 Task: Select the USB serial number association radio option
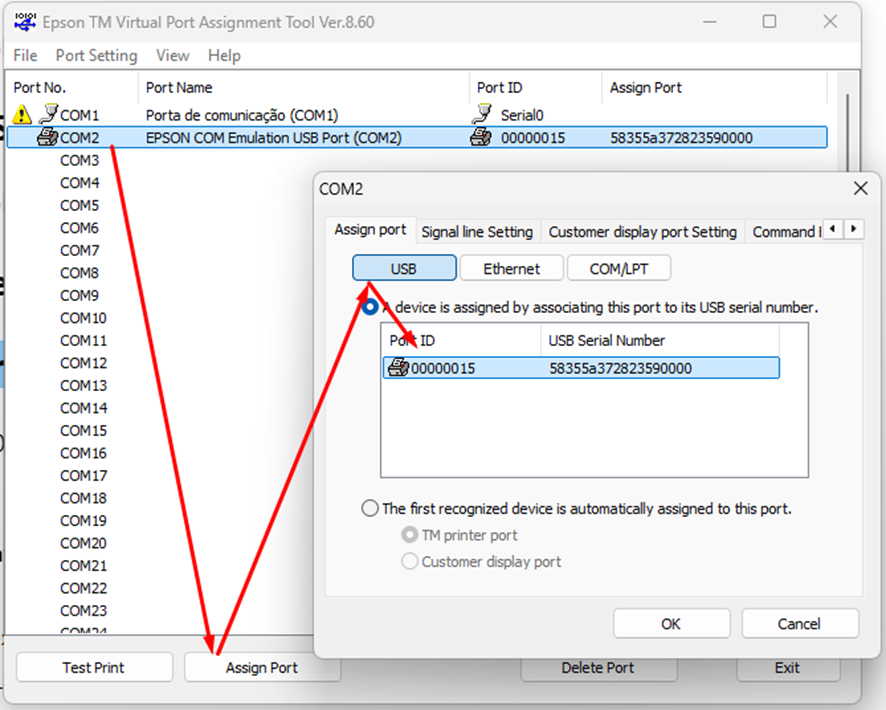(371, 308)
